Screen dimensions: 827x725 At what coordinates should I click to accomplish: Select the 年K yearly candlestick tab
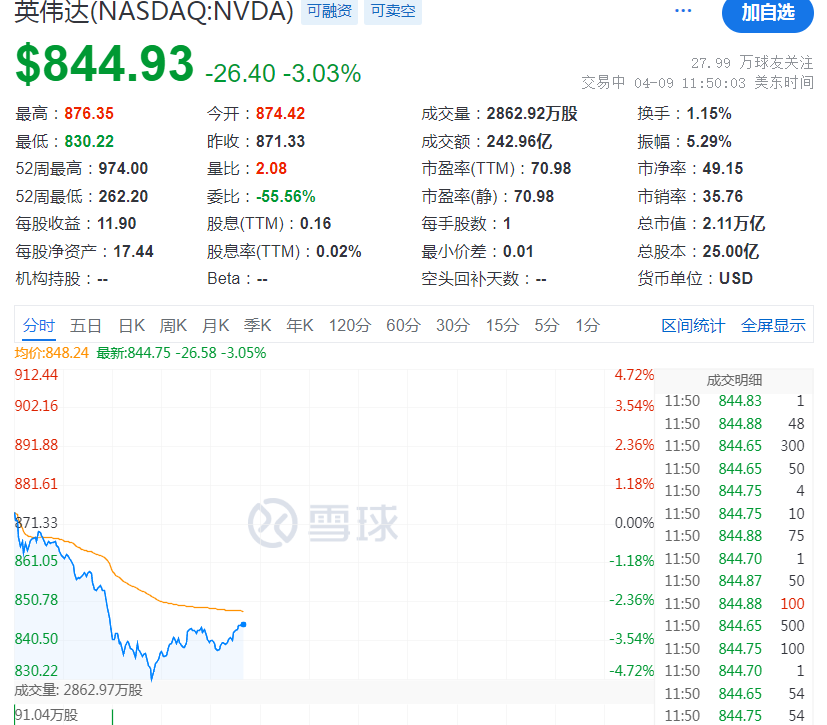(300, 325)
